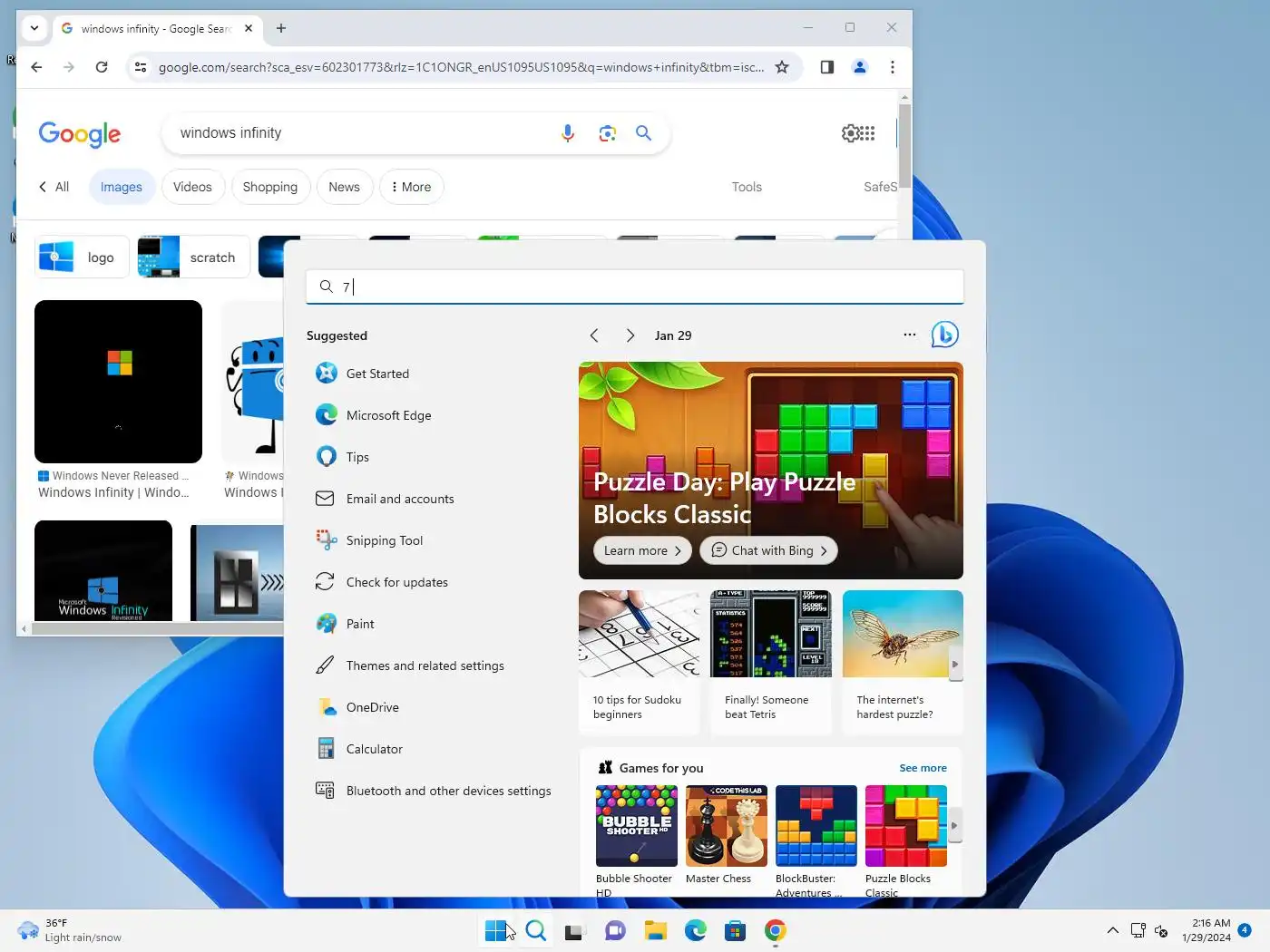The image size is (1270, 952).
Task: Open Chrome side panel icon
Action: pyautogui.click(x=827, y=67)
